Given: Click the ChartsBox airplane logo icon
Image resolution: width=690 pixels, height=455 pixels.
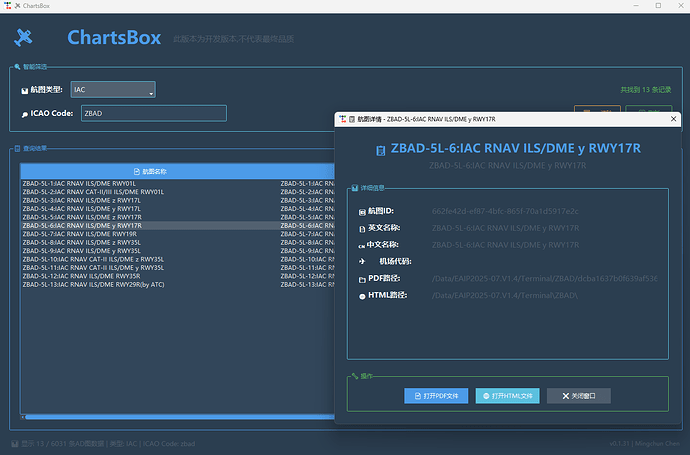Looking at the screenshot, I should 24,38.
